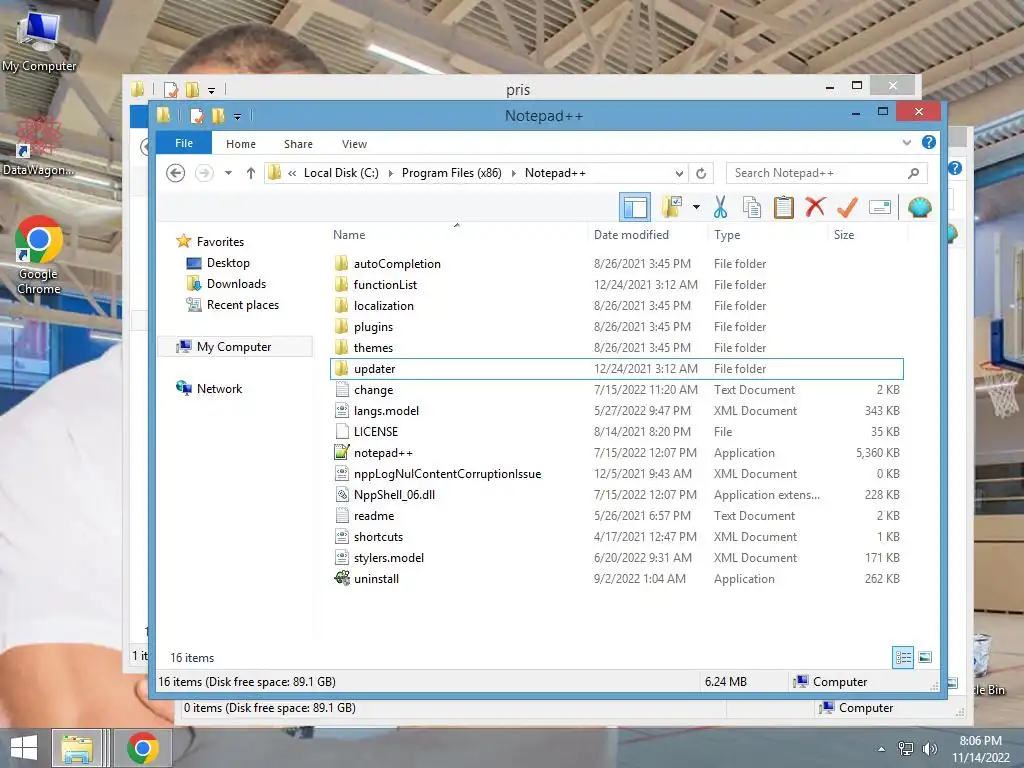Click the Properties icon in pris title bar
The width and height of the screenshot is (1024, 768).
point(170,90)
